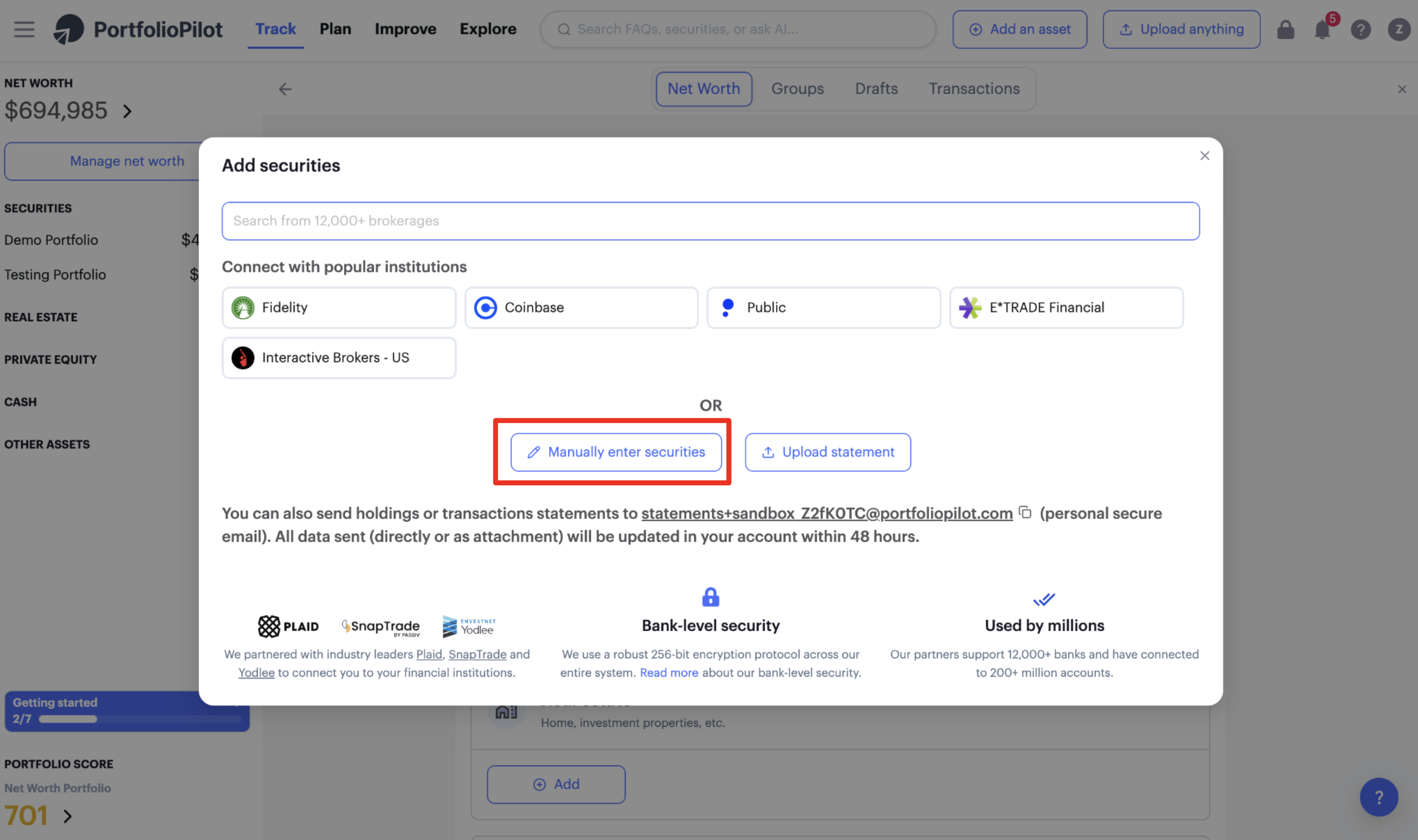The width and height of the screenshot is (1418, 840).
Task: Open the Plaid link
Action: point(429,654)
